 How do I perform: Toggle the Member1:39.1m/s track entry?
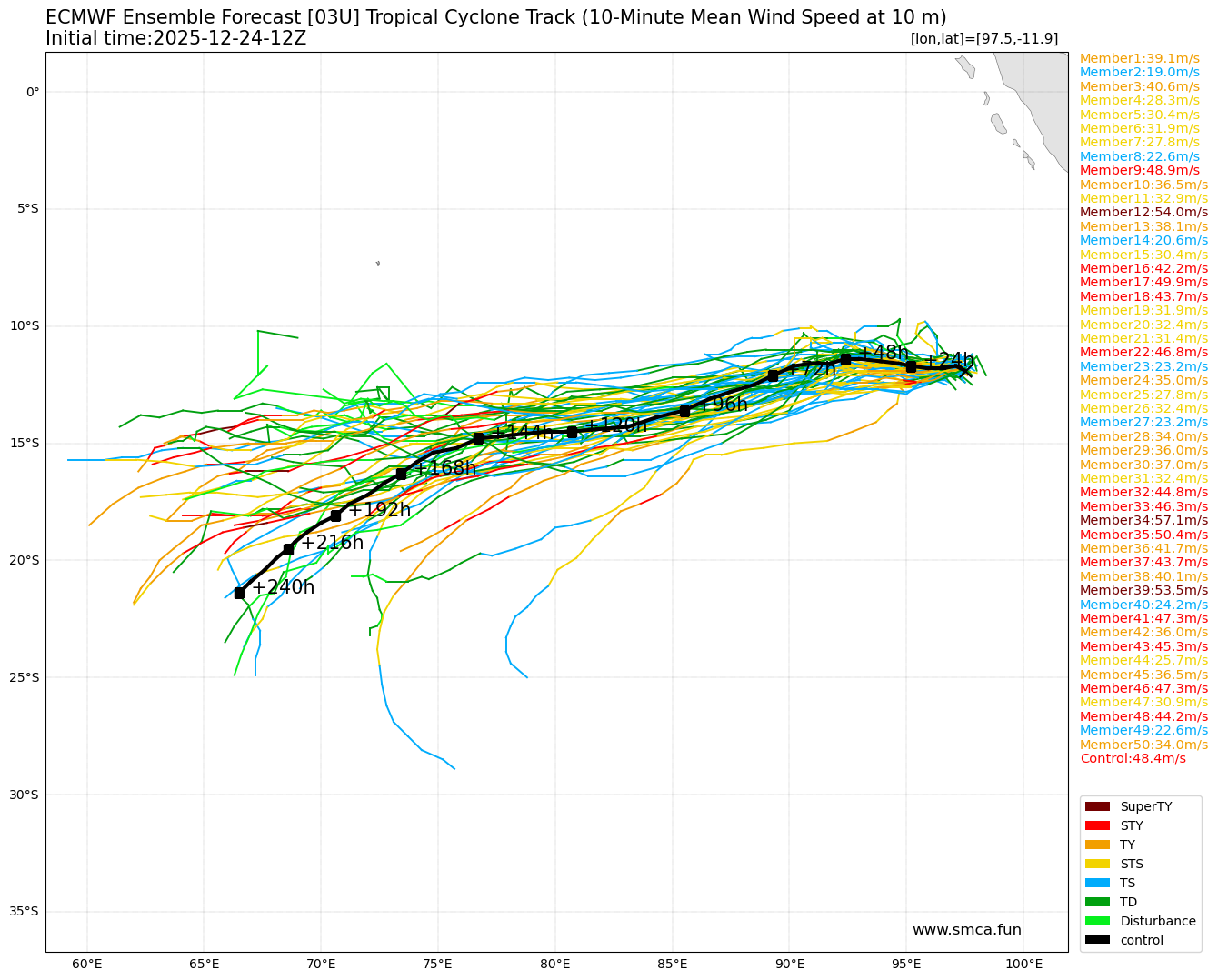pos(1139,57)
